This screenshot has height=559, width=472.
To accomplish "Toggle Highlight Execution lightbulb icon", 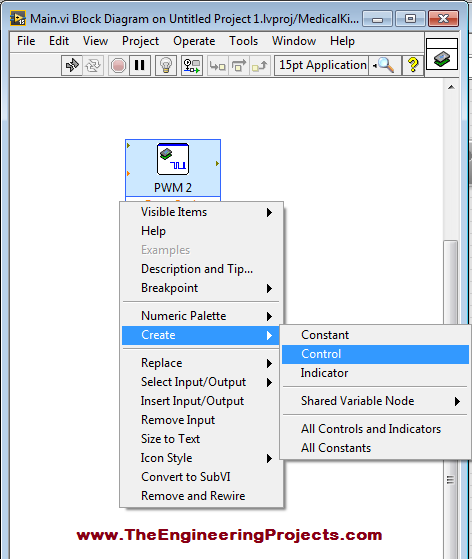I will pos(166,66).
